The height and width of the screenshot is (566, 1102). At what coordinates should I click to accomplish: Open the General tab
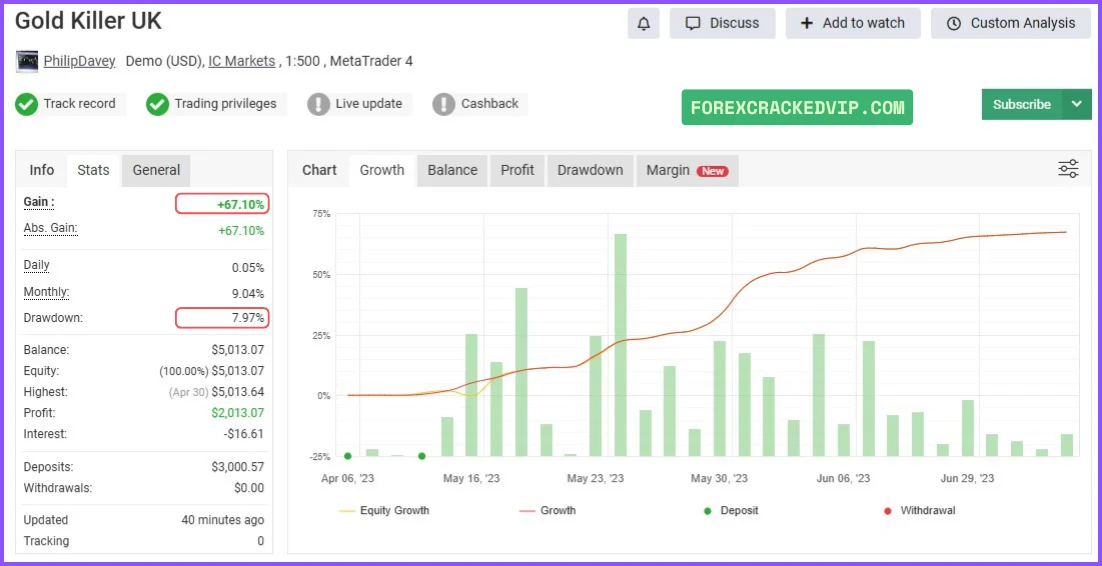coord(156,170)
